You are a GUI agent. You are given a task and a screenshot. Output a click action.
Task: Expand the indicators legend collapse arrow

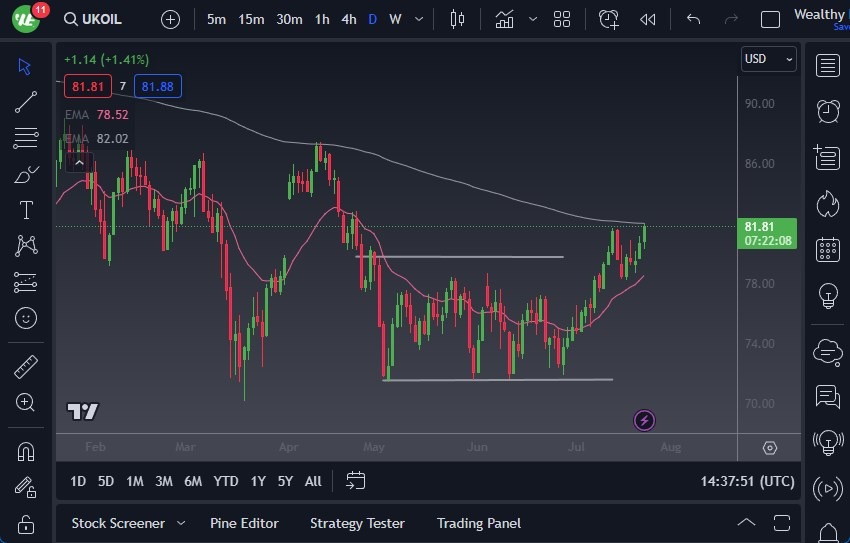click(78, 161)
